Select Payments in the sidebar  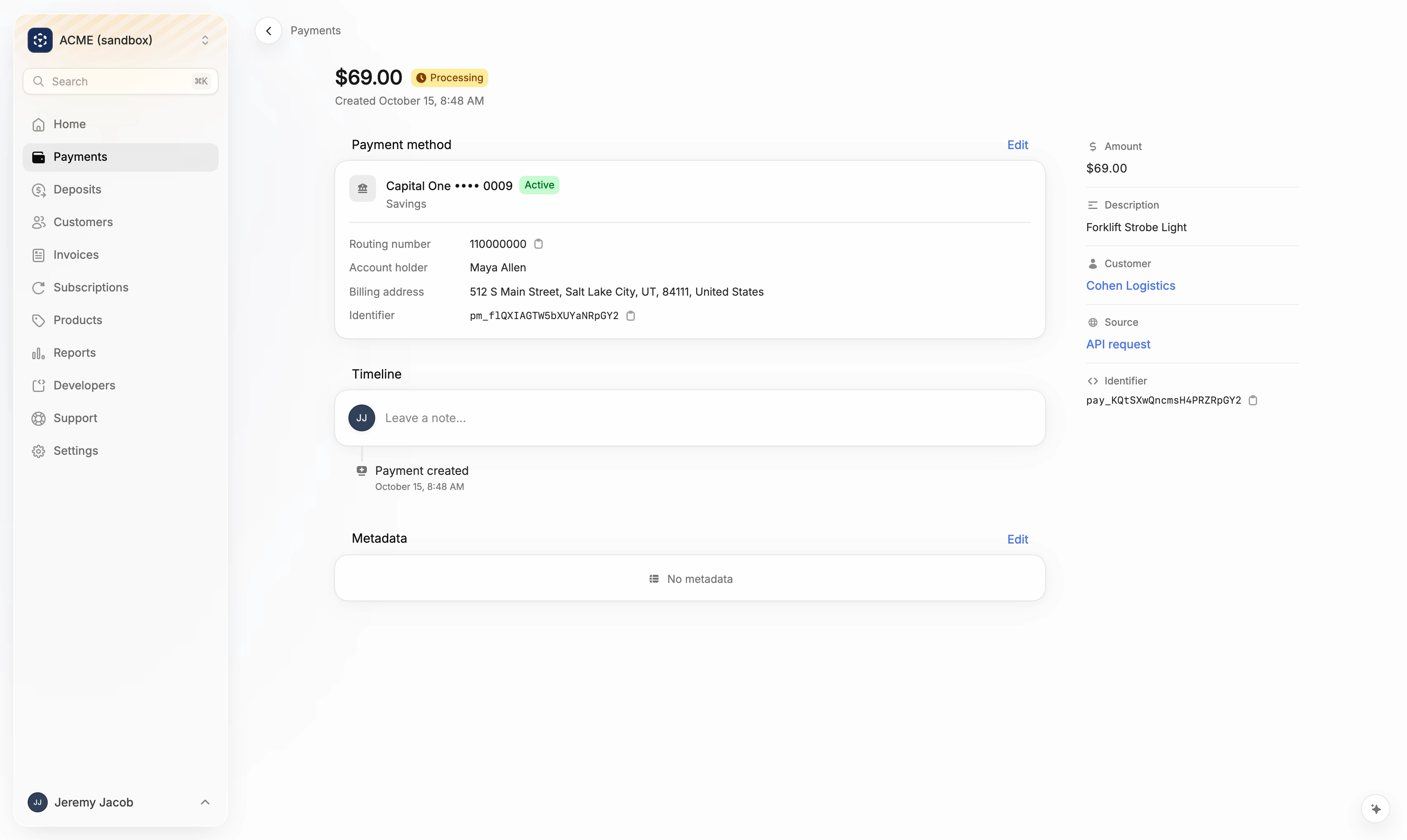[x=121, y=157]
